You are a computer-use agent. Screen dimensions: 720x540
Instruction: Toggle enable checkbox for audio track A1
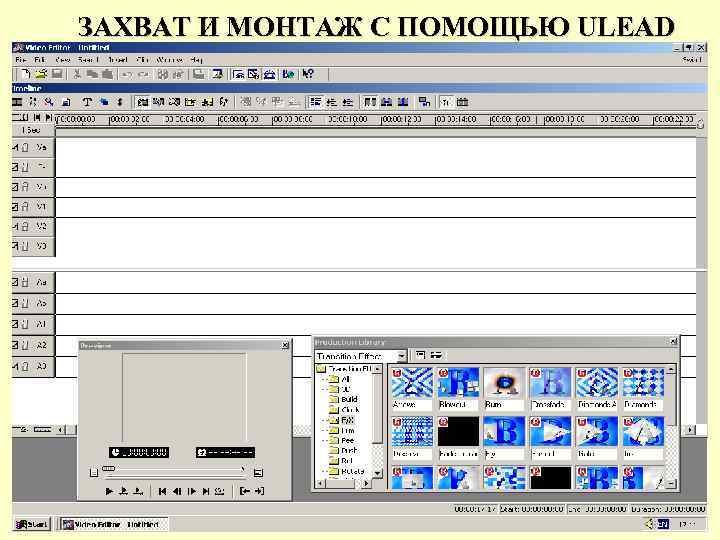(15, 324)
